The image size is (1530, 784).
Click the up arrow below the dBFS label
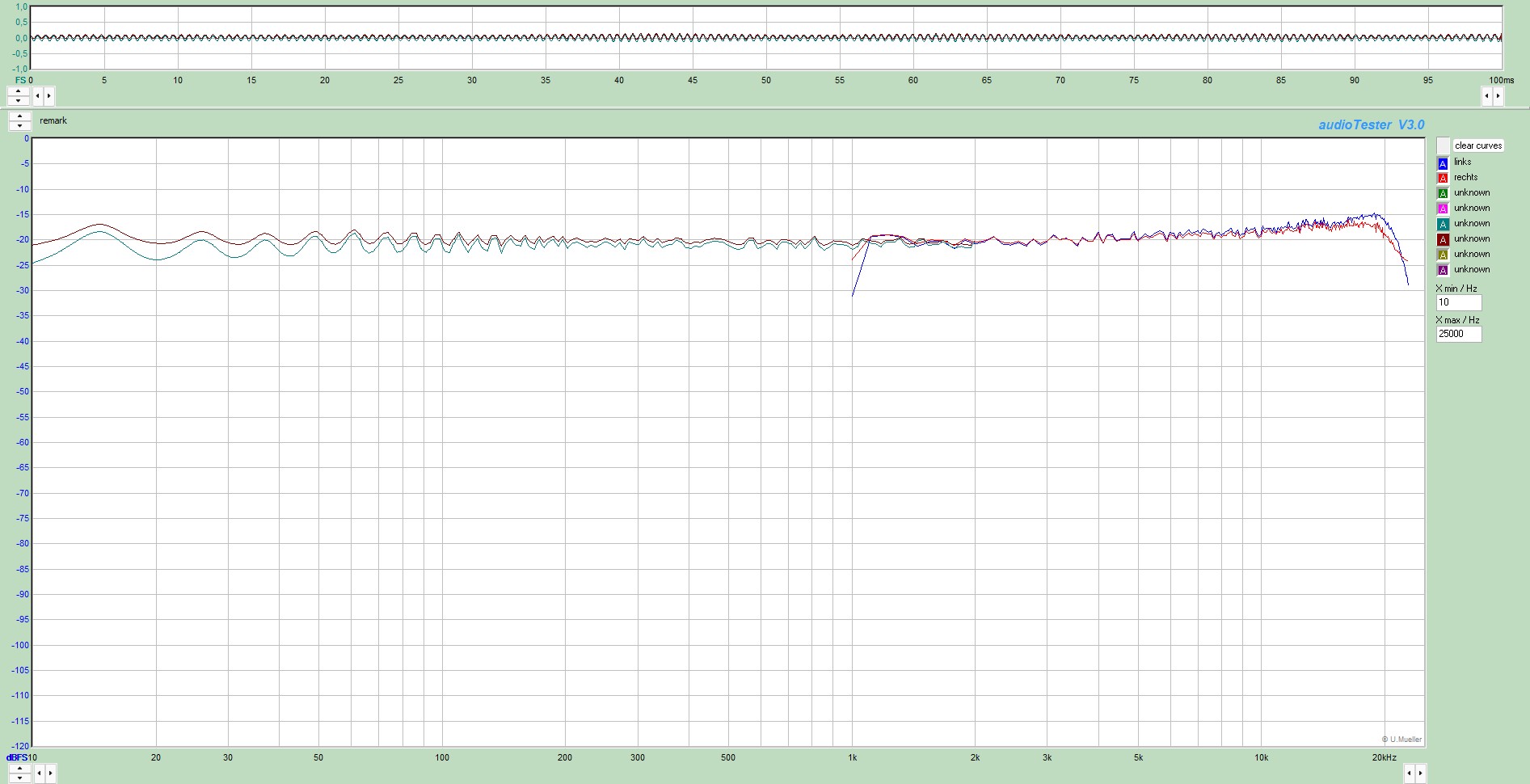(x=19, y=769)
